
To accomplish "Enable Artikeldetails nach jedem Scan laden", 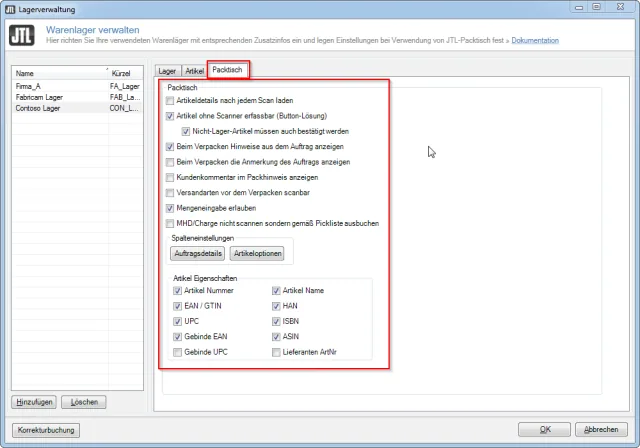I will coord(170,100).
